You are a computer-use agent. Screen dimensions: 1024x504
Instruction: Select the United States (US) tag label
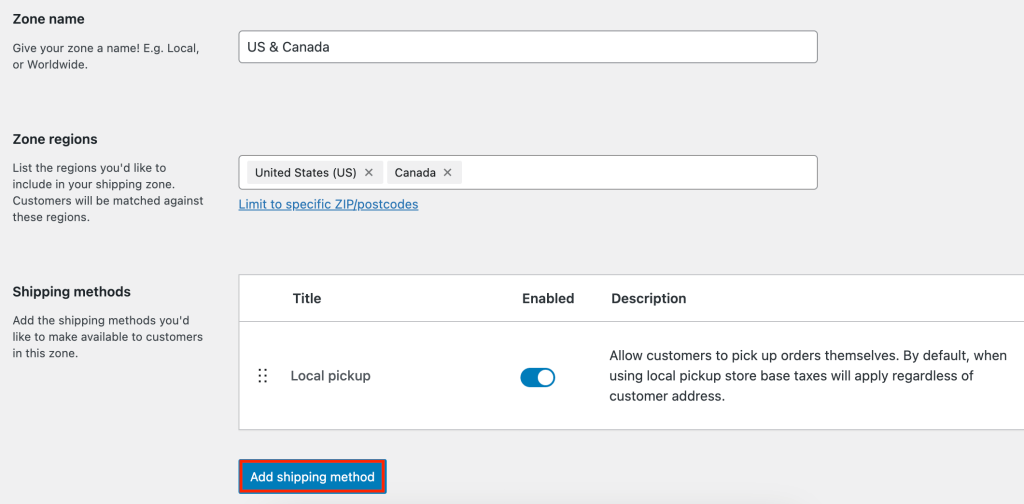pos(306,173)
